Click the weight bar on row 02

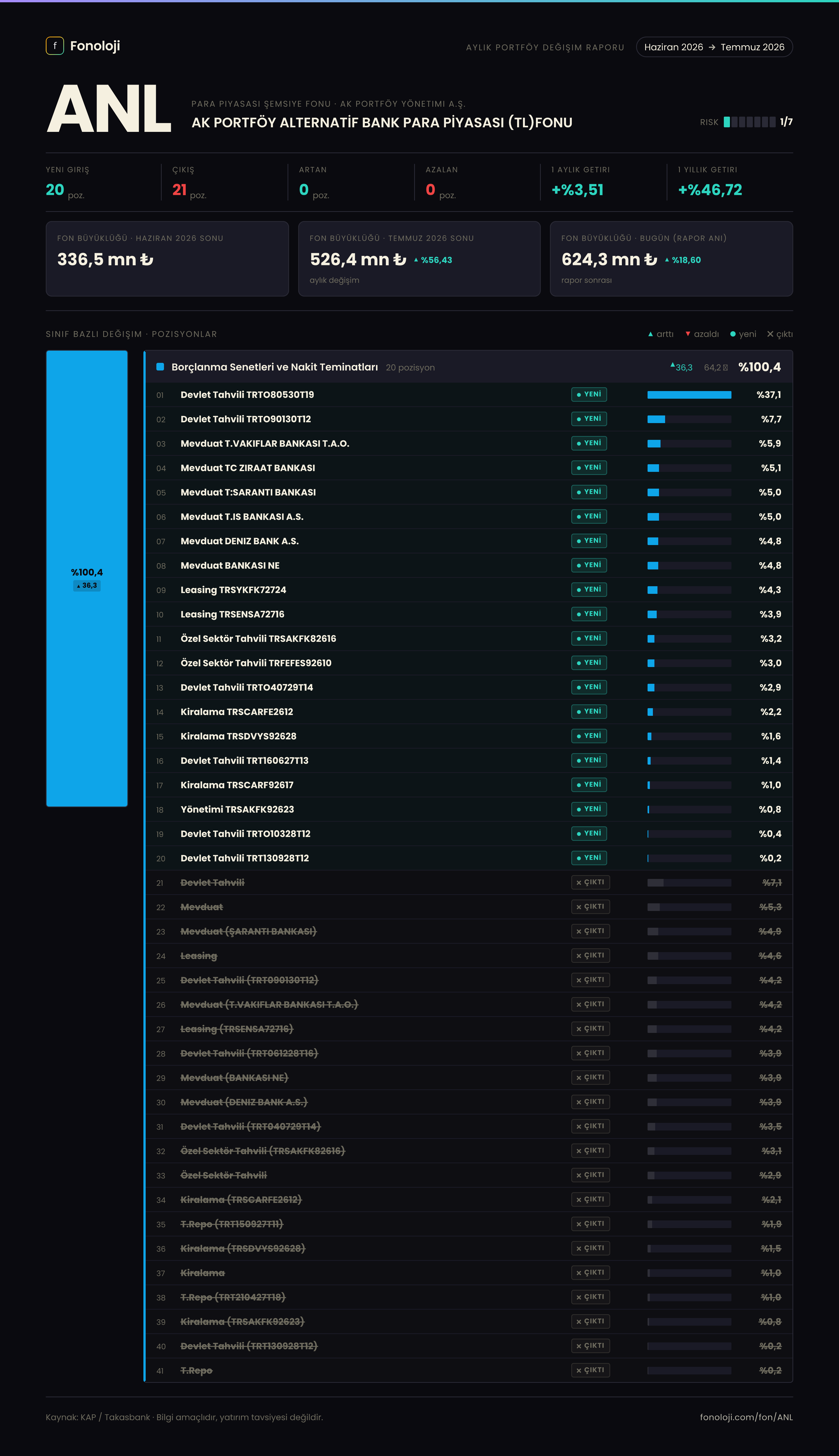(x=689, y=419)
